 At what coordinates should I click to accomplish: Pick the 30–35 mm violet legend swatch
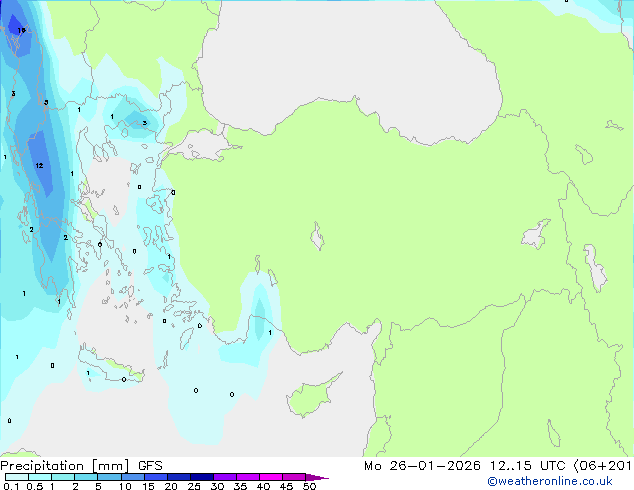[225, 477]
